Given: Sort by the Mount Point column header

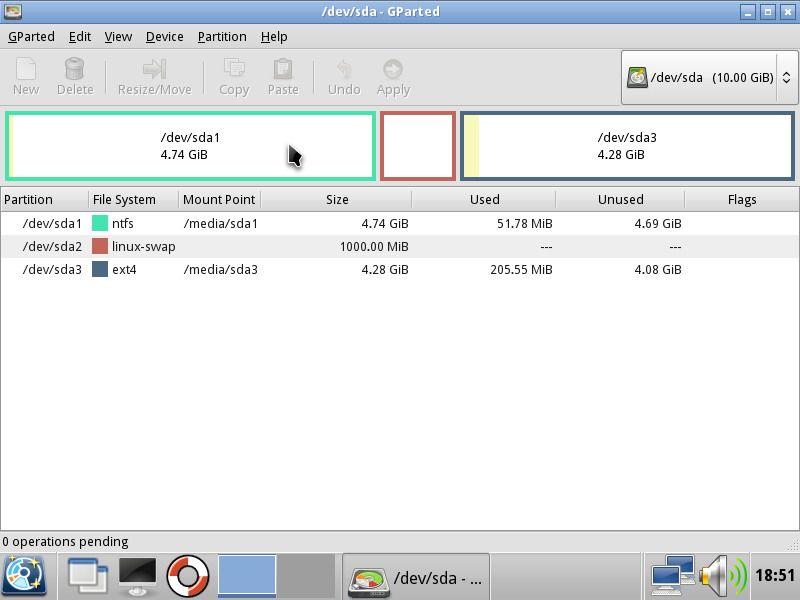Looking at the screenshot, I should [219, 199].
